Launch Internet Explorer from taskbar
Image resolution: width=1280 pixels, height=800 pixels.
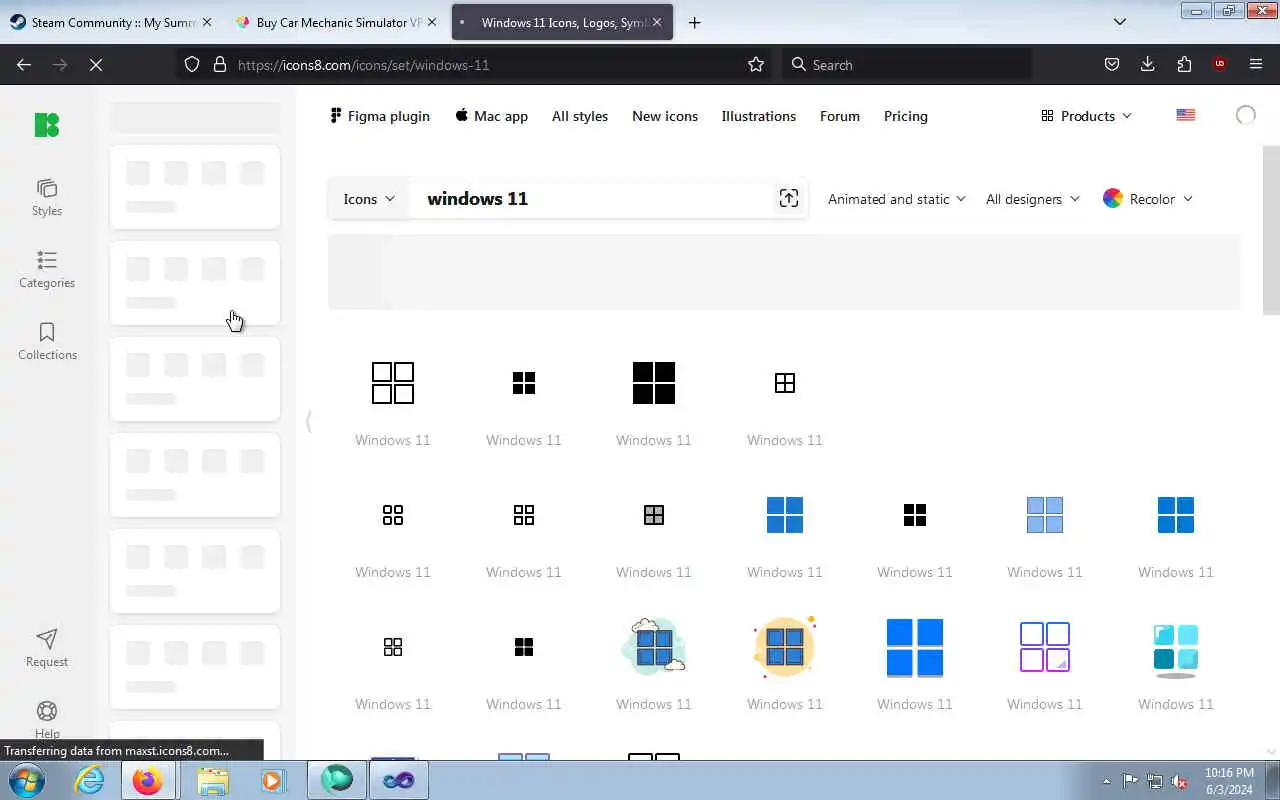(90, 780)
